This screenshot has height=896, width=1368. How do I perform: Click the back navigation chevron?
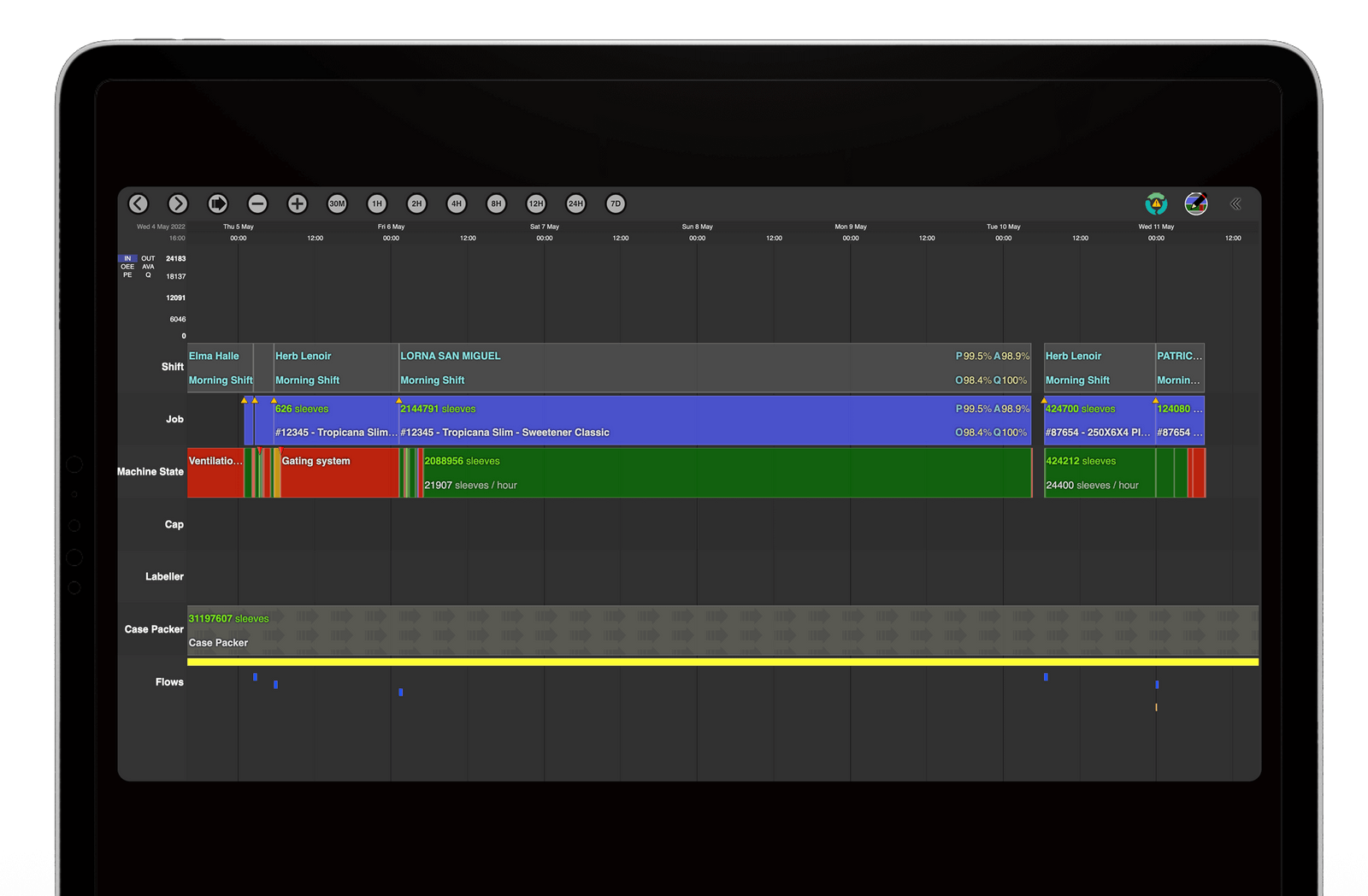point(139,203)
